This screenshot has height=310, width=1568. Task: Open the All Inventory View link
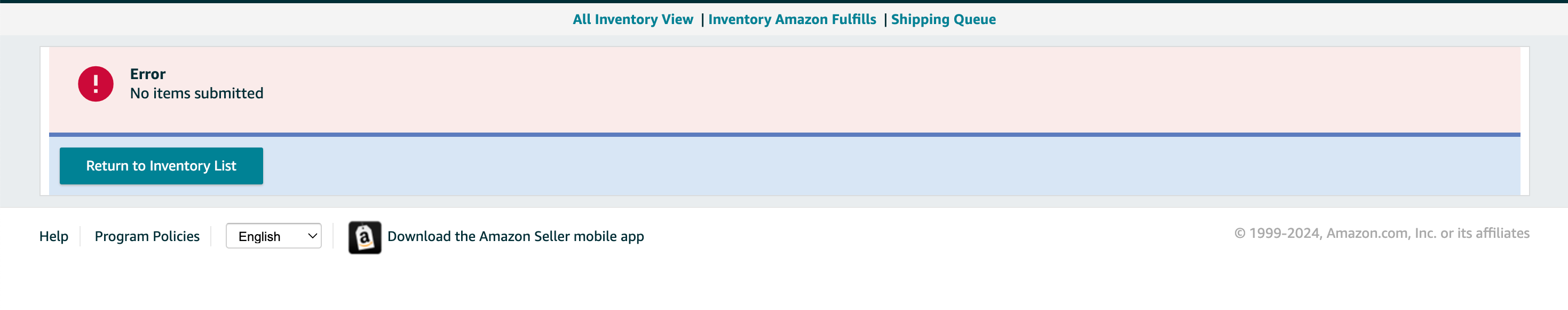632,19
